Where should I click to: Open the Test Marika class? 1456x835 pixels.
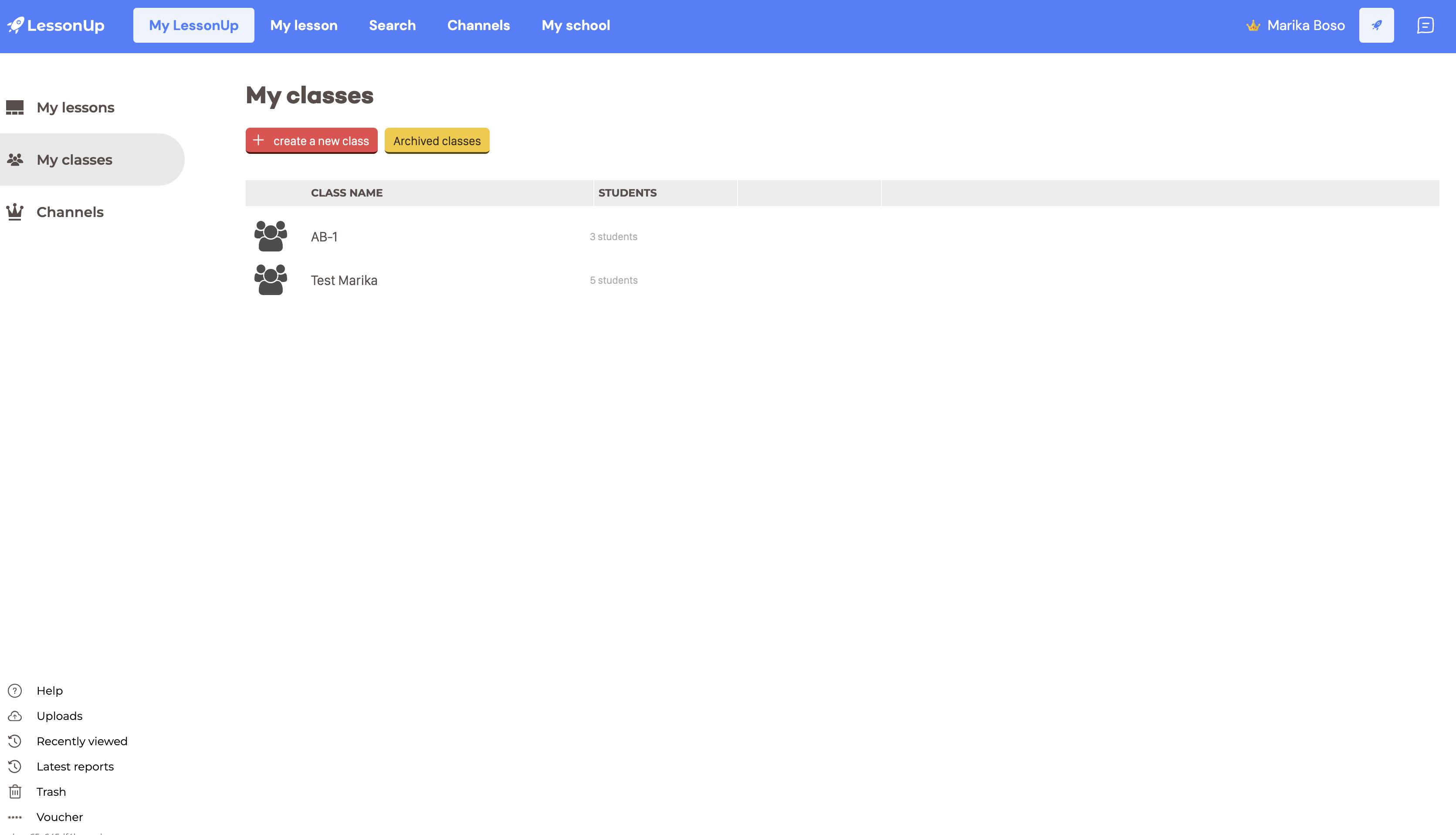(x=344, y=280)
